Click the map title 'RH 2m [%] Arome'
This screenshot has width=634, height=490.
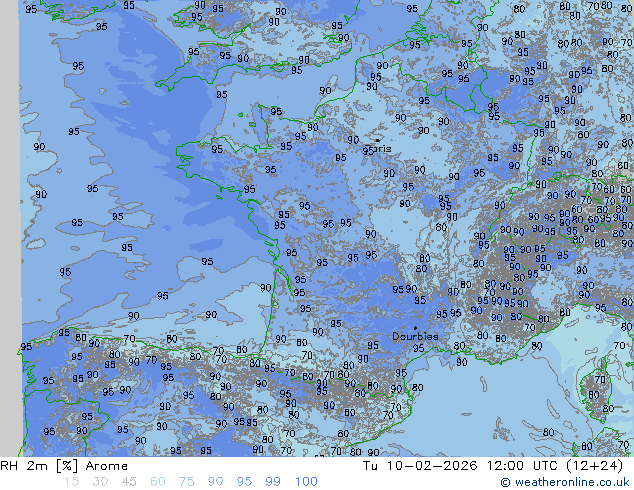click(x=64, y=466)
